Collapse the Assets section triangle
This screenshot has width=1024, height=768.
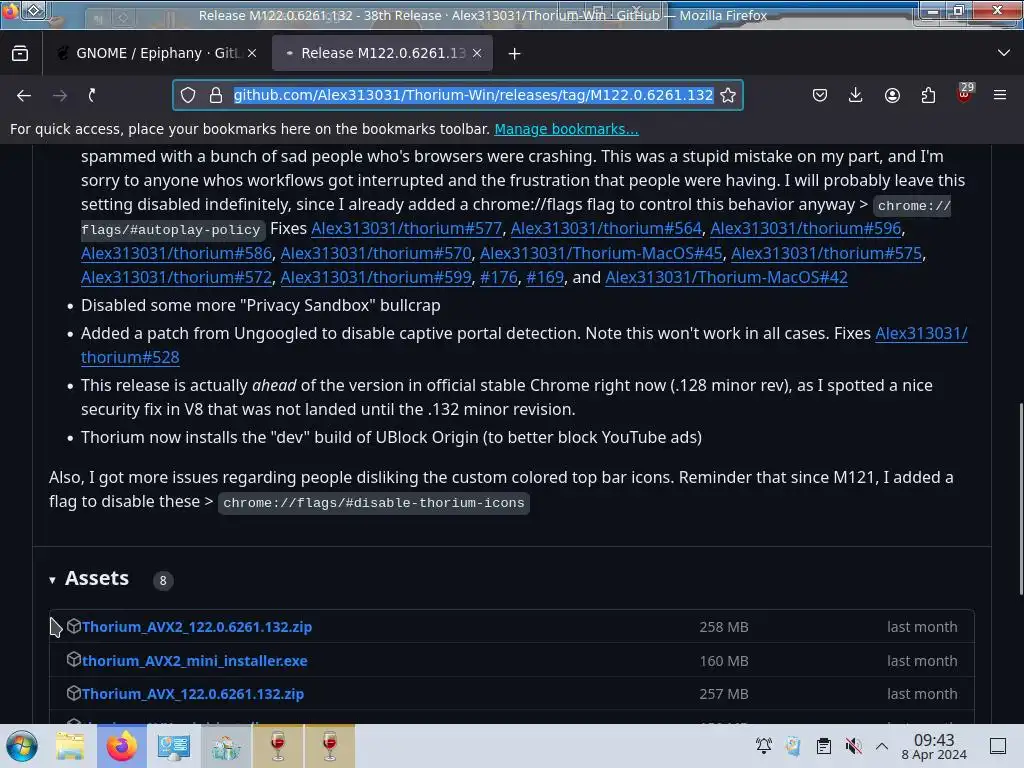click(52, 580)
